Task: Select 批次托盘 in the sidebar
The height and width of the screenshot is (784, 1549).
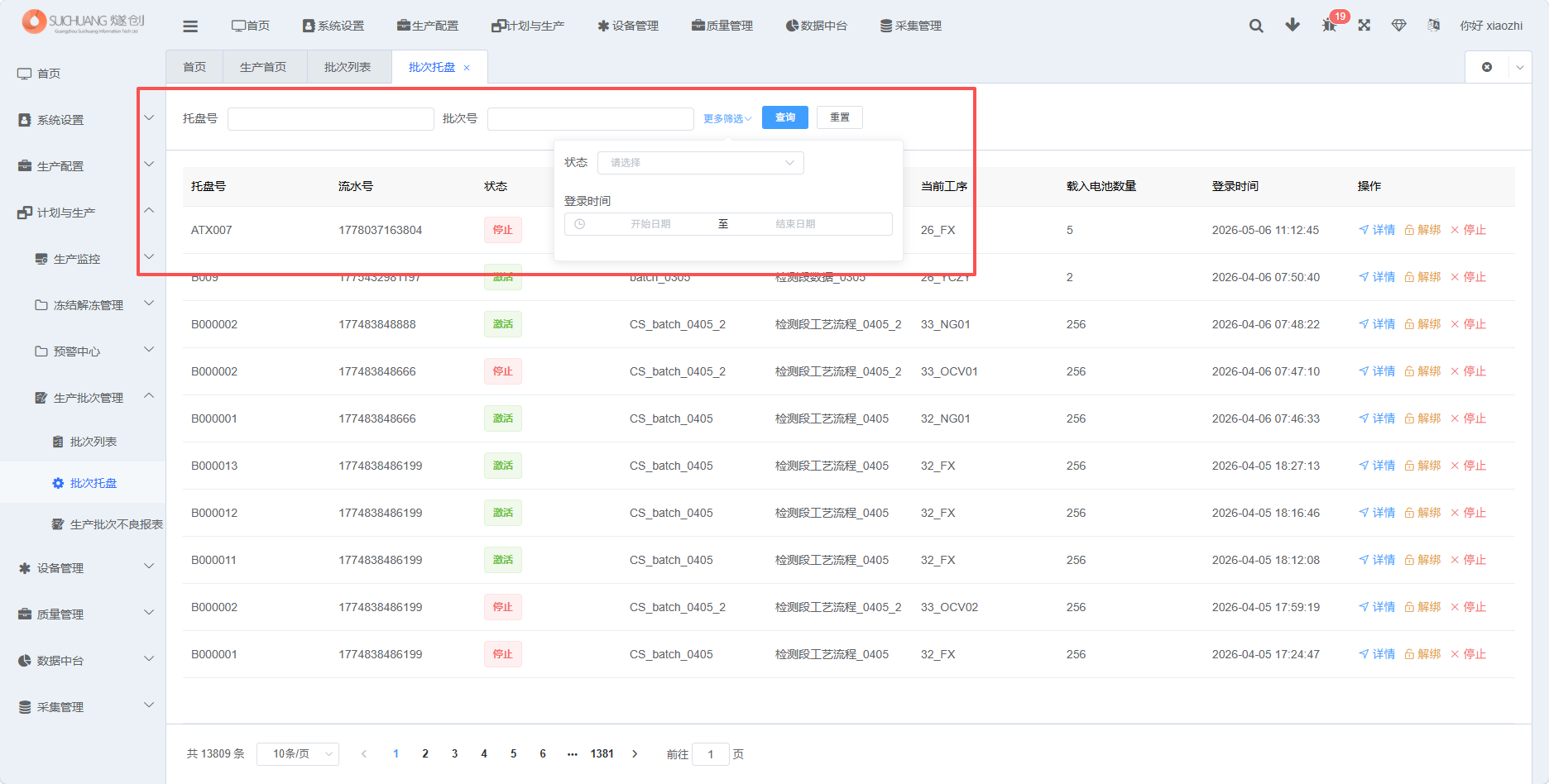Action: click(x=83, y=483)
